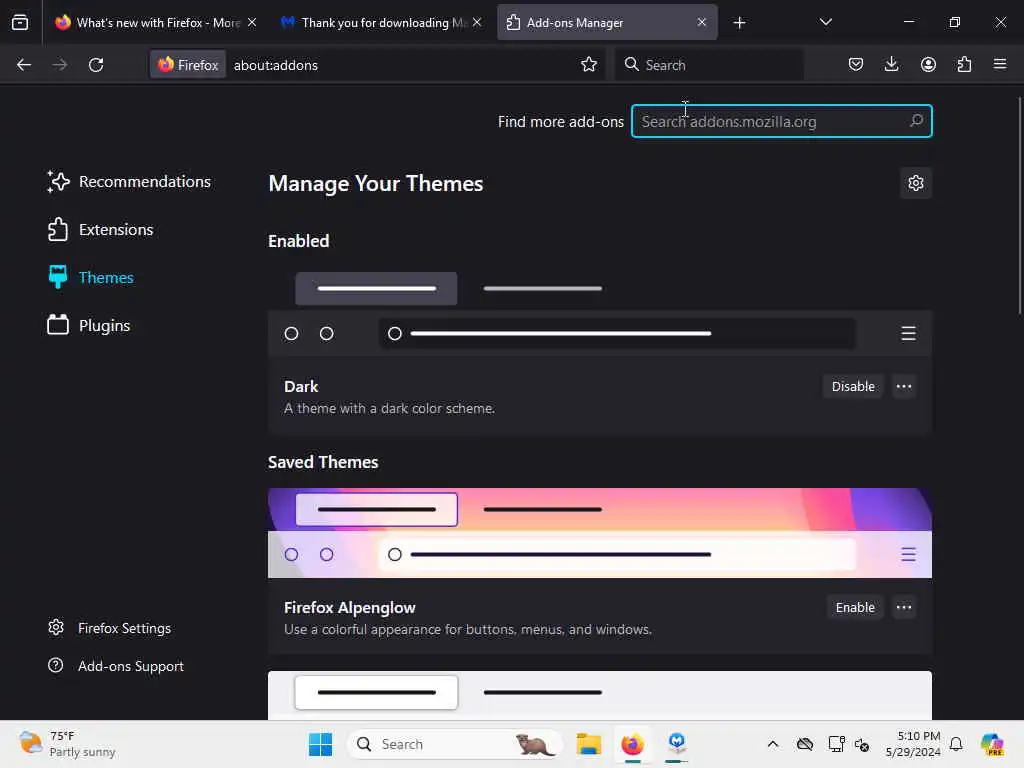Open the tools for all add-ons gear
This screenshot has width=1024, height=768.
pyautogui.click(x=916, y=183)
